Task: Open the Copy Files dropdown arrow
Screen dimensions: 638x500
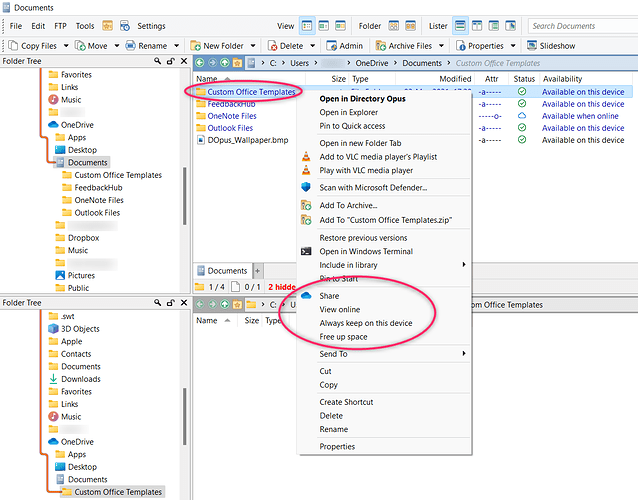Action: tap(66, 46)
